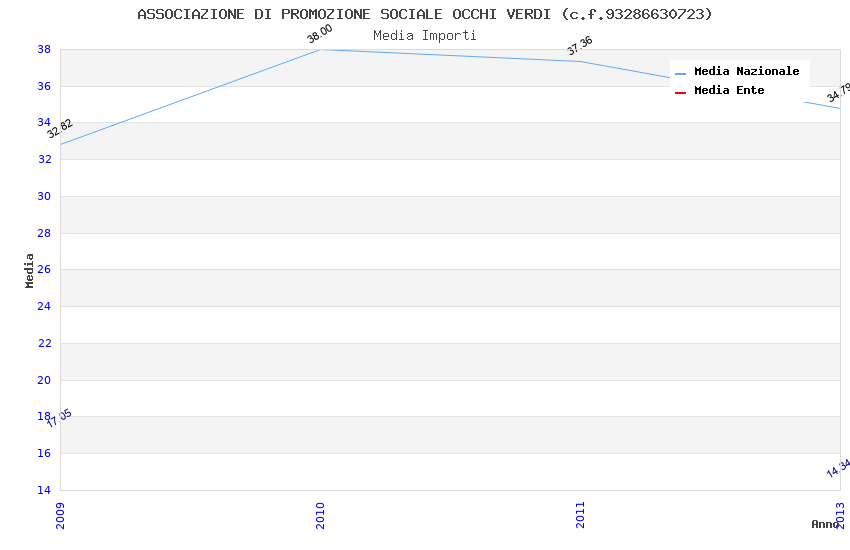Click the y-axis value 28

[x=44, y=233]
